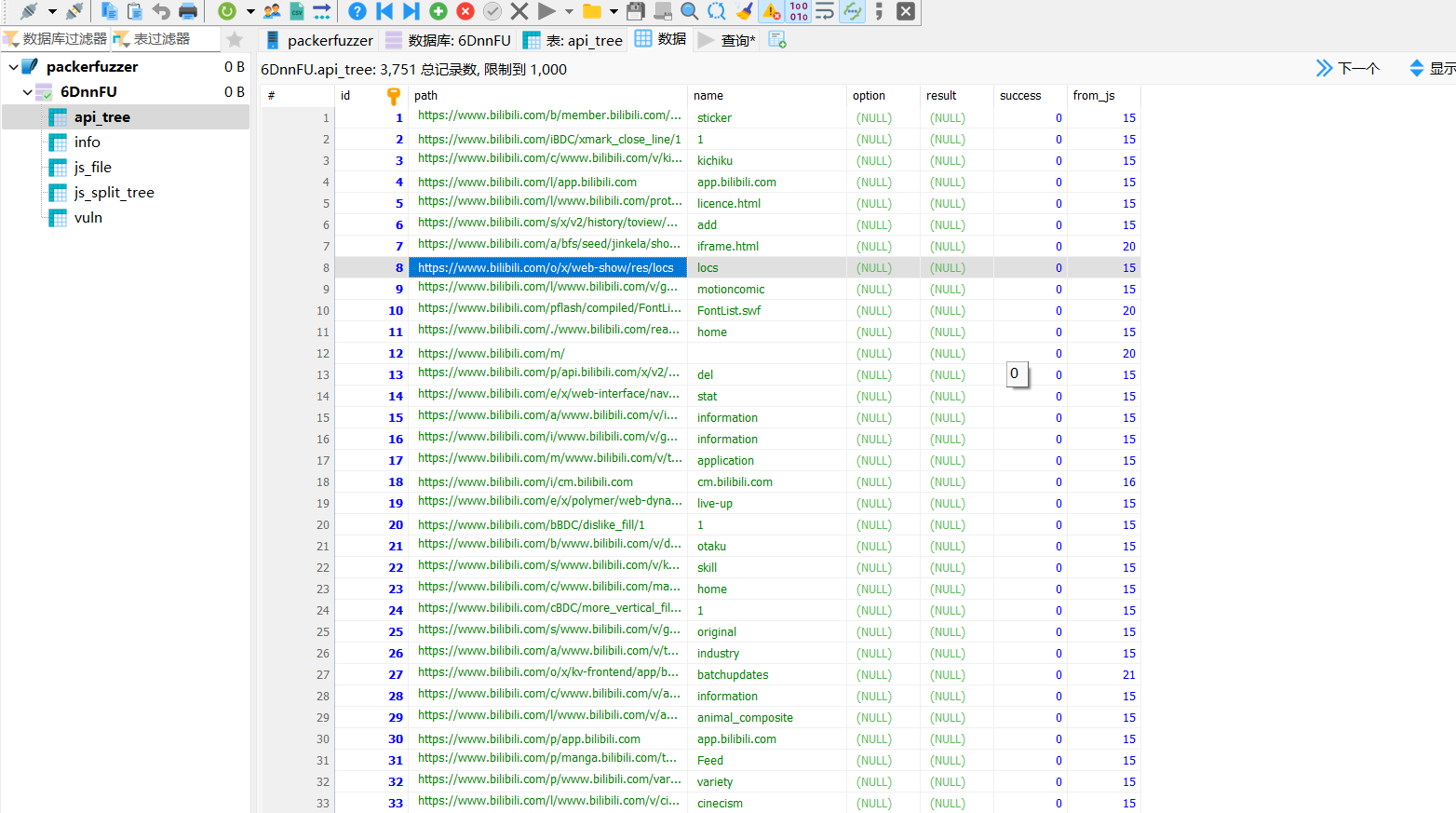Click the favorites star icon
This screenshot has height=813, width=1456.
tap(235, 39)
